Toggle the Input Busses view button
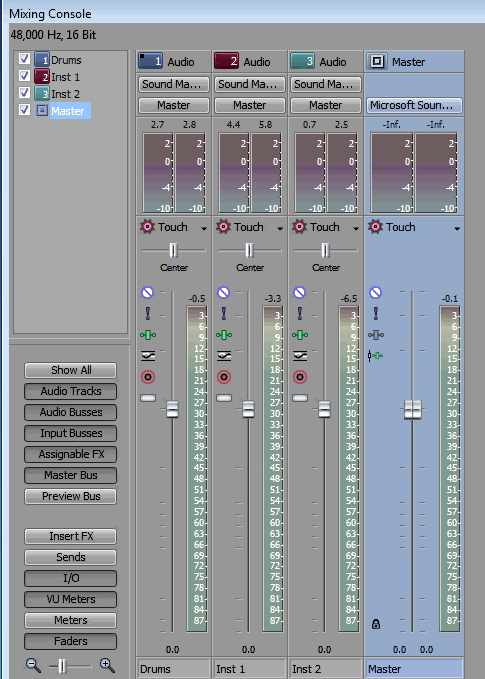Image resolution: width=485 pixels, height=679 pixels. click(x=71, y=433)
